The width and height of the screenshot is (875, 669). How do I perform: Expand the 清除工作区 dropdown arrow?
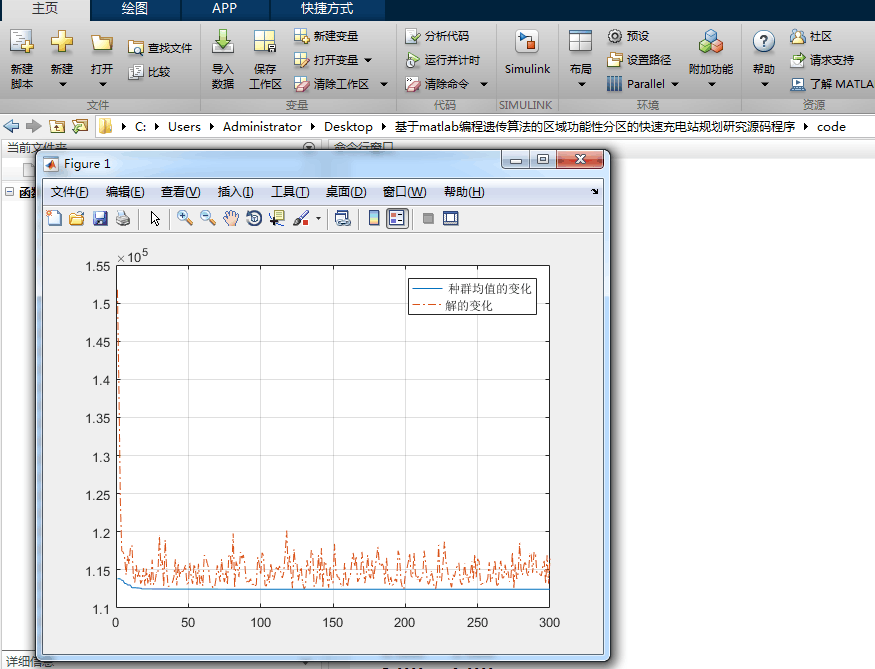(384, 84)
